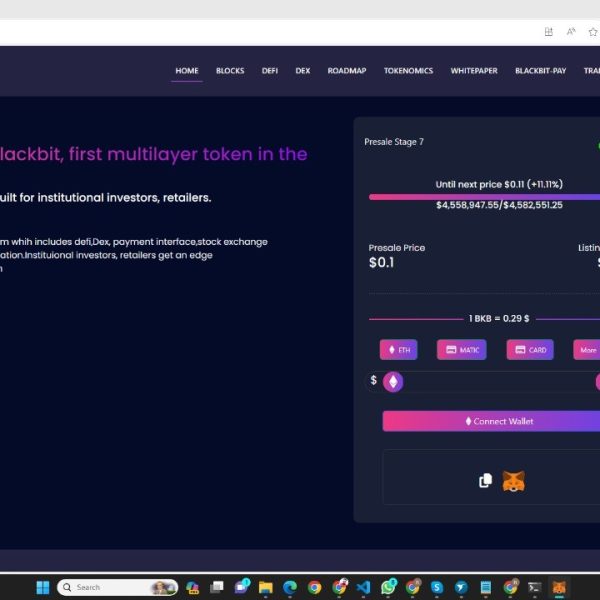Open the DEFI menu item
The image size is (600, 600).
pyautogui.click(x=270, y=71)
